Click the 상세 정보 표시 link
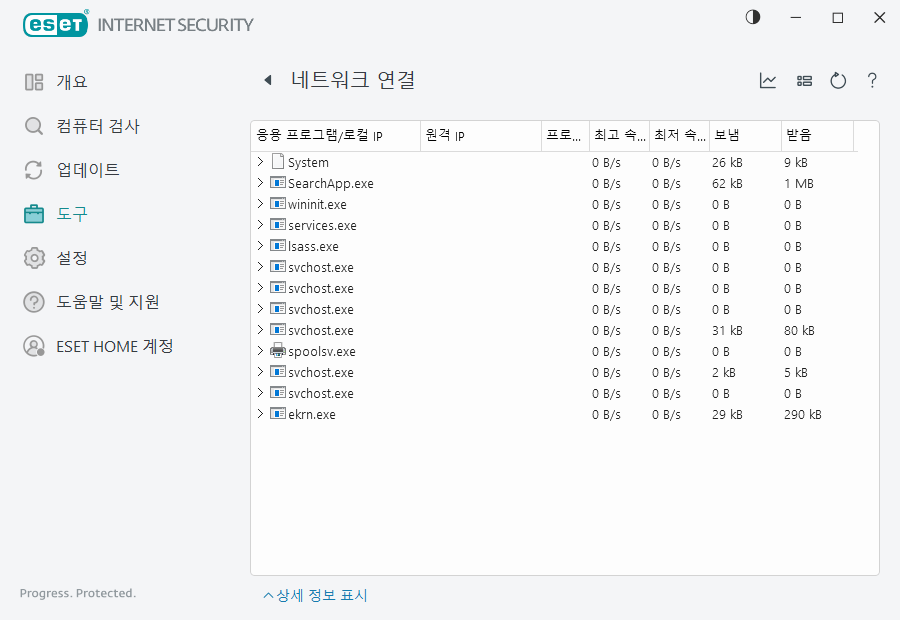This screenshot has height=620, width=900. (316, 595)
